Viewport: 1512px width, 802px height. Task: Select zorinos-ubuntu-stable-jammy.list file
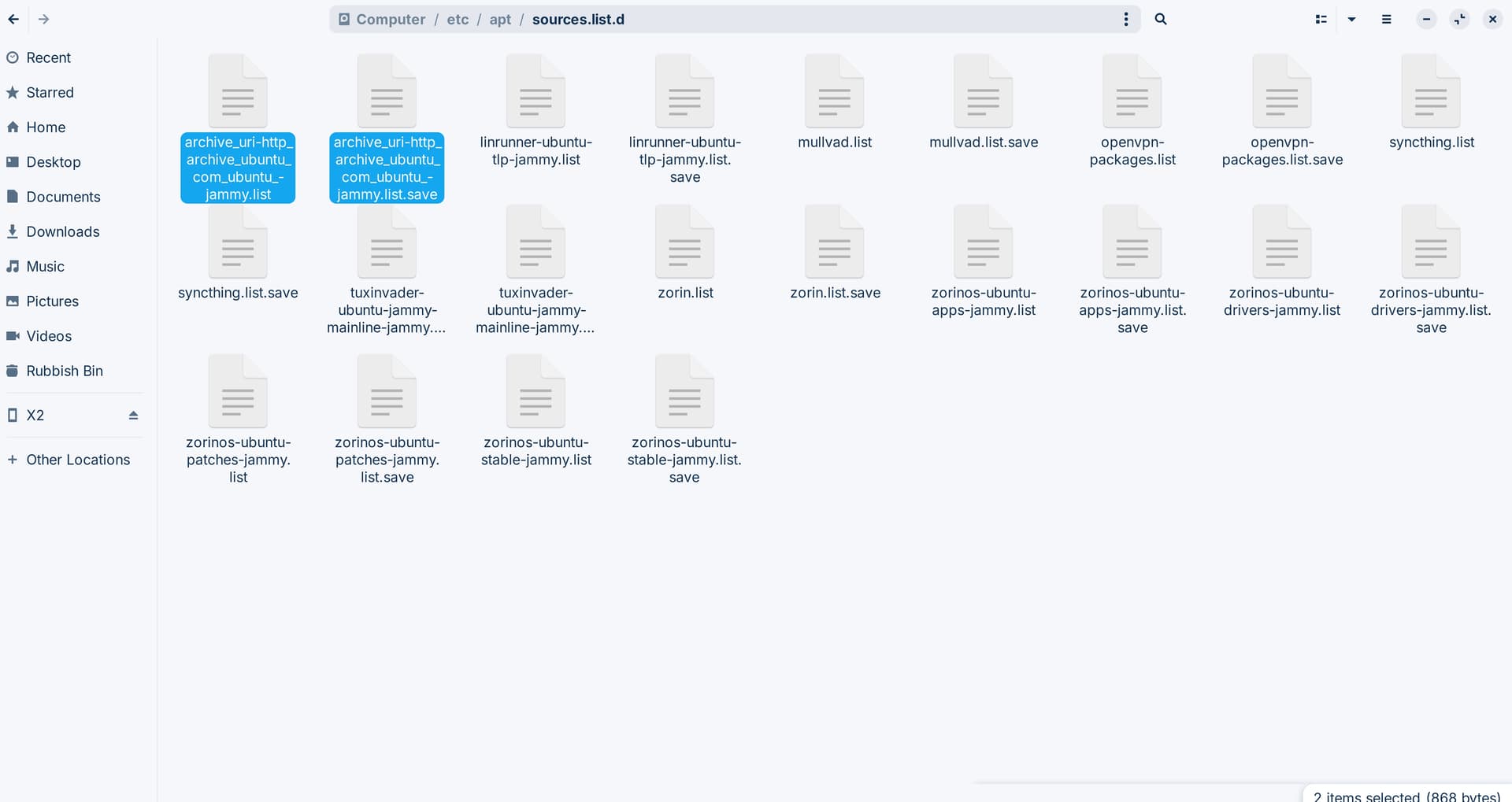[x=535, y=411]
